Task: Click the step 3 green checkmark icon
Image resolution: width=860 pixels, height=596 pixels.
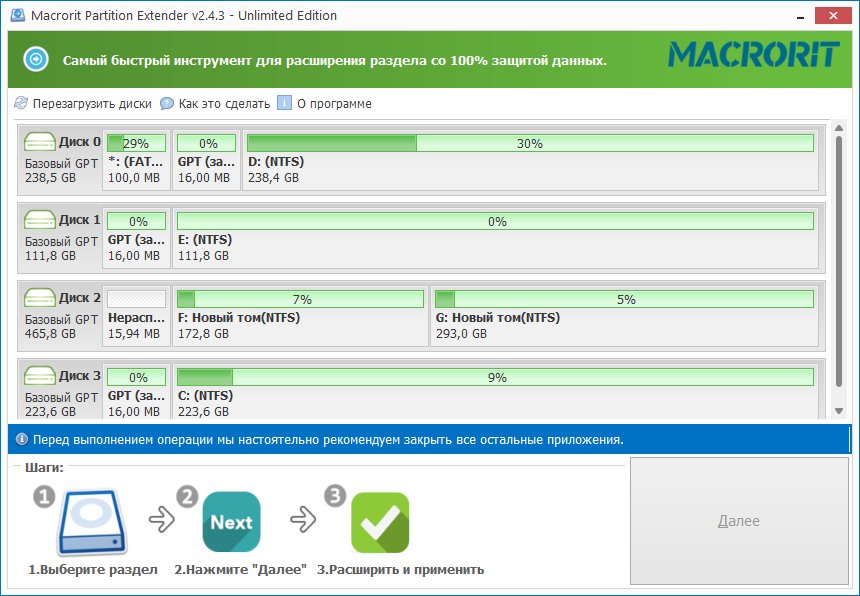Action: tap(380, 523)
